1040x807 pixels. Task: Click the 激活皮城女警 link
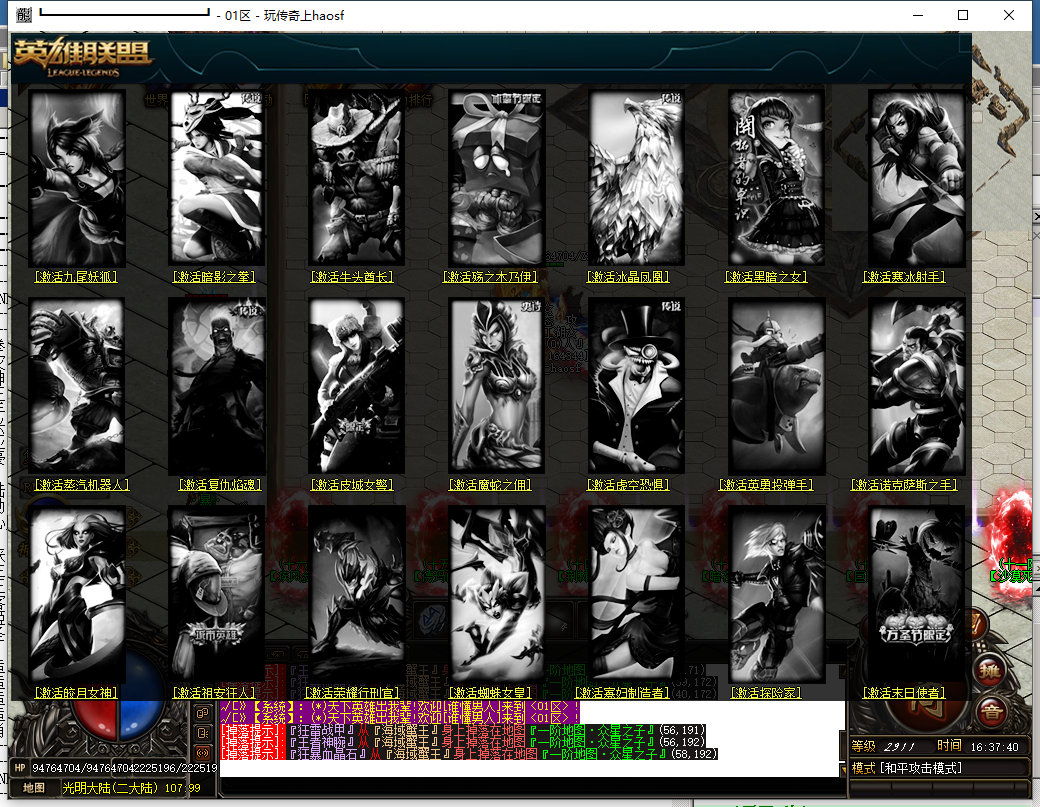(354, 484)
